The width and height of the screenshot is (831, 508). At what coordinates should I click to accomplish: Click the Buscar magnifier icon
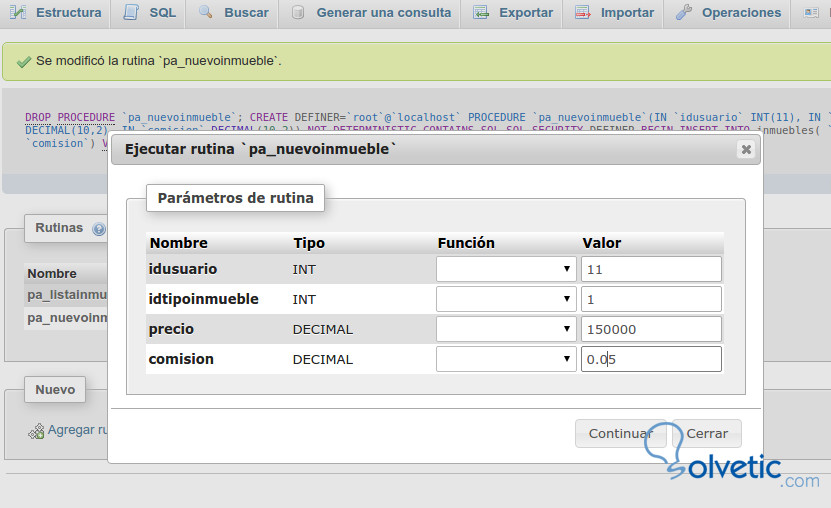pyautogui.click(x=205, y=11)
